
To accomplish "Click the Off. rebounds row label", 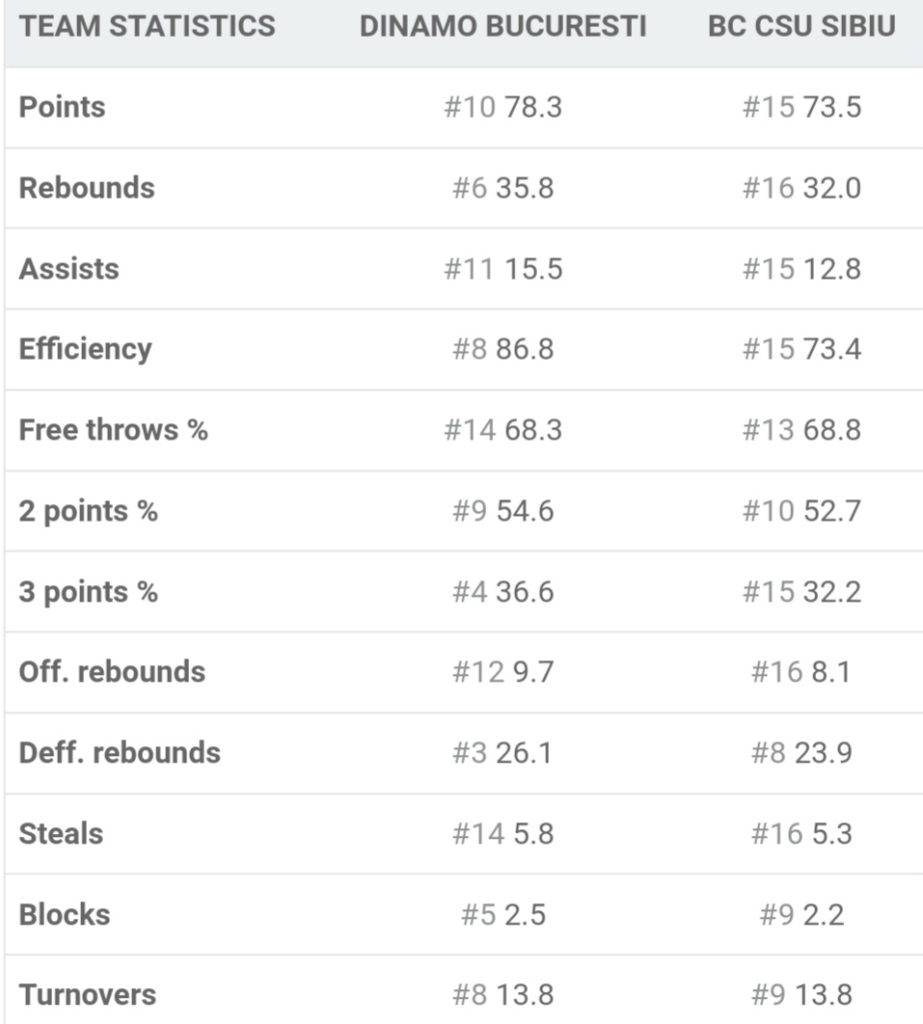I will click(112, 672).
